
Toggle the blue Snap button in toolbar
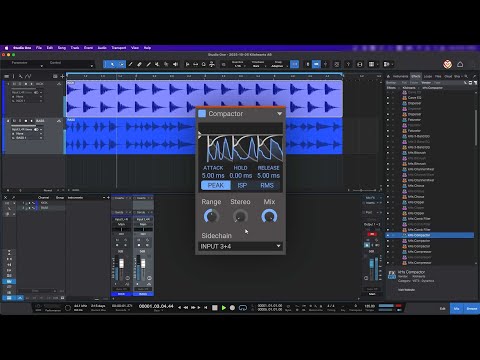coord(295,64)
